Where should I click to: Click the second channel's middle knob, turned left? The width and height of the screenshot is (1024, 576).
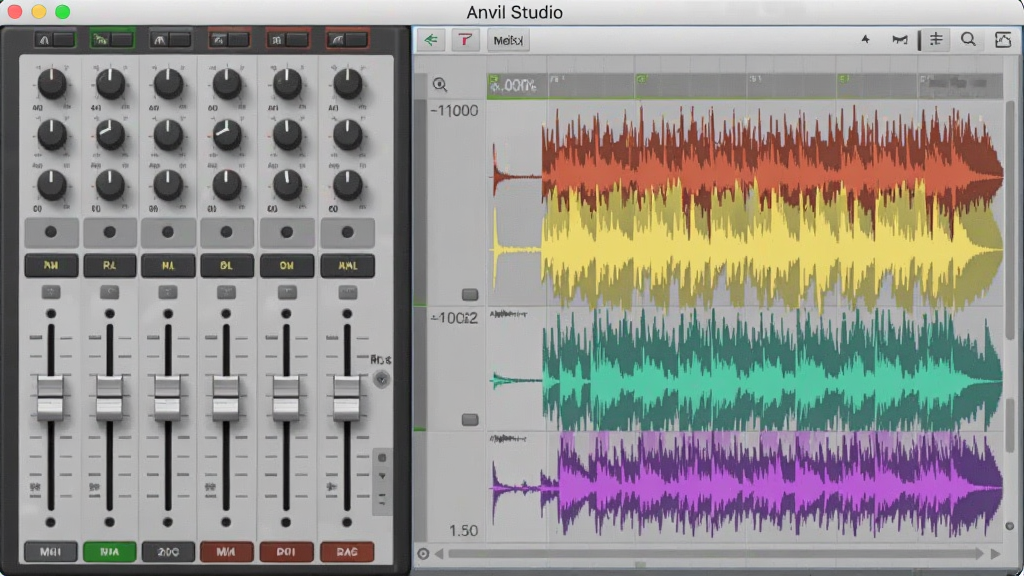(110, 135)
